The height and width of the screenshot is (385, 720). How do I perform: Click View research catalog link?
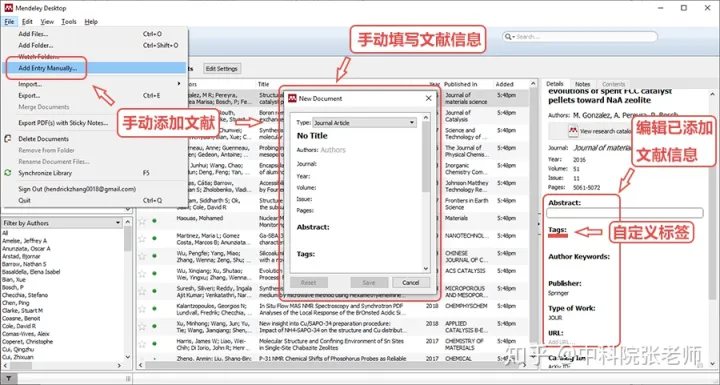[605, 131]
